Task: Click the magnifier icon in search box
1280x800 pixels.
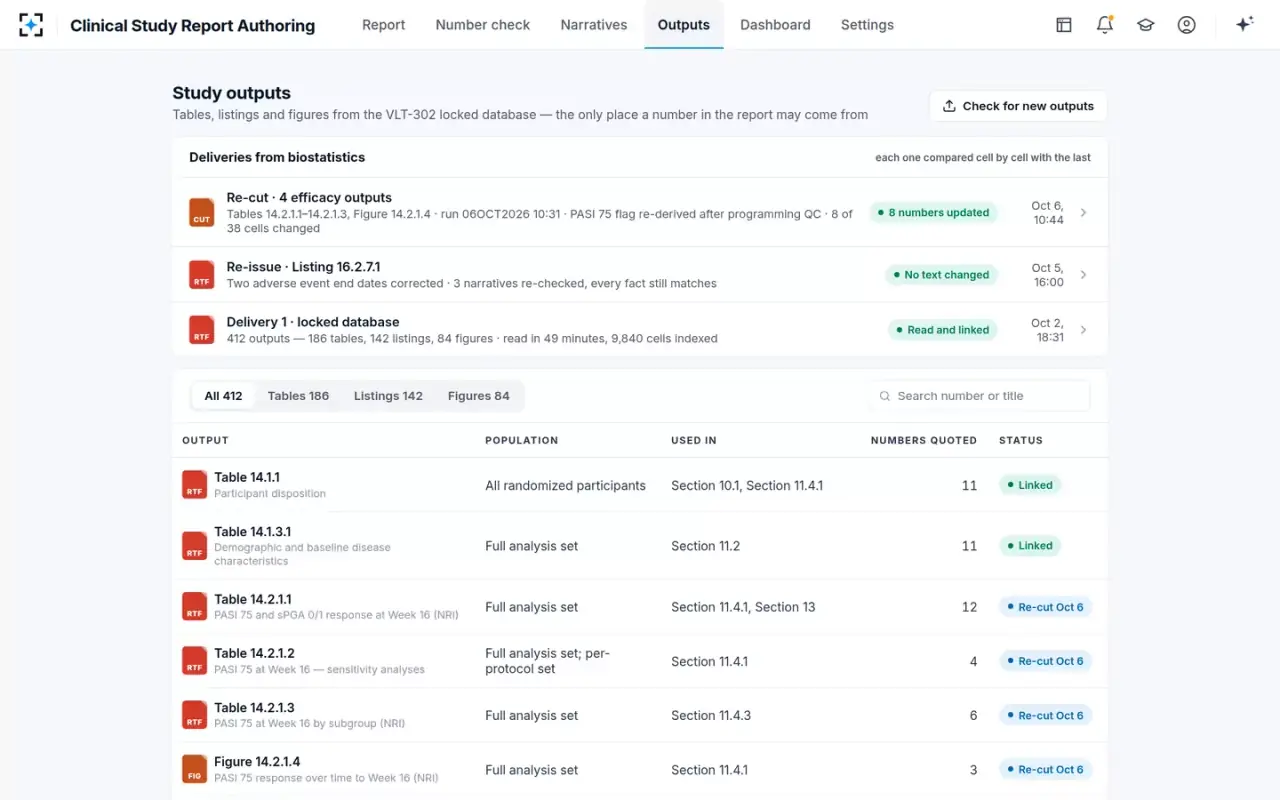Action: click(885, 396)
